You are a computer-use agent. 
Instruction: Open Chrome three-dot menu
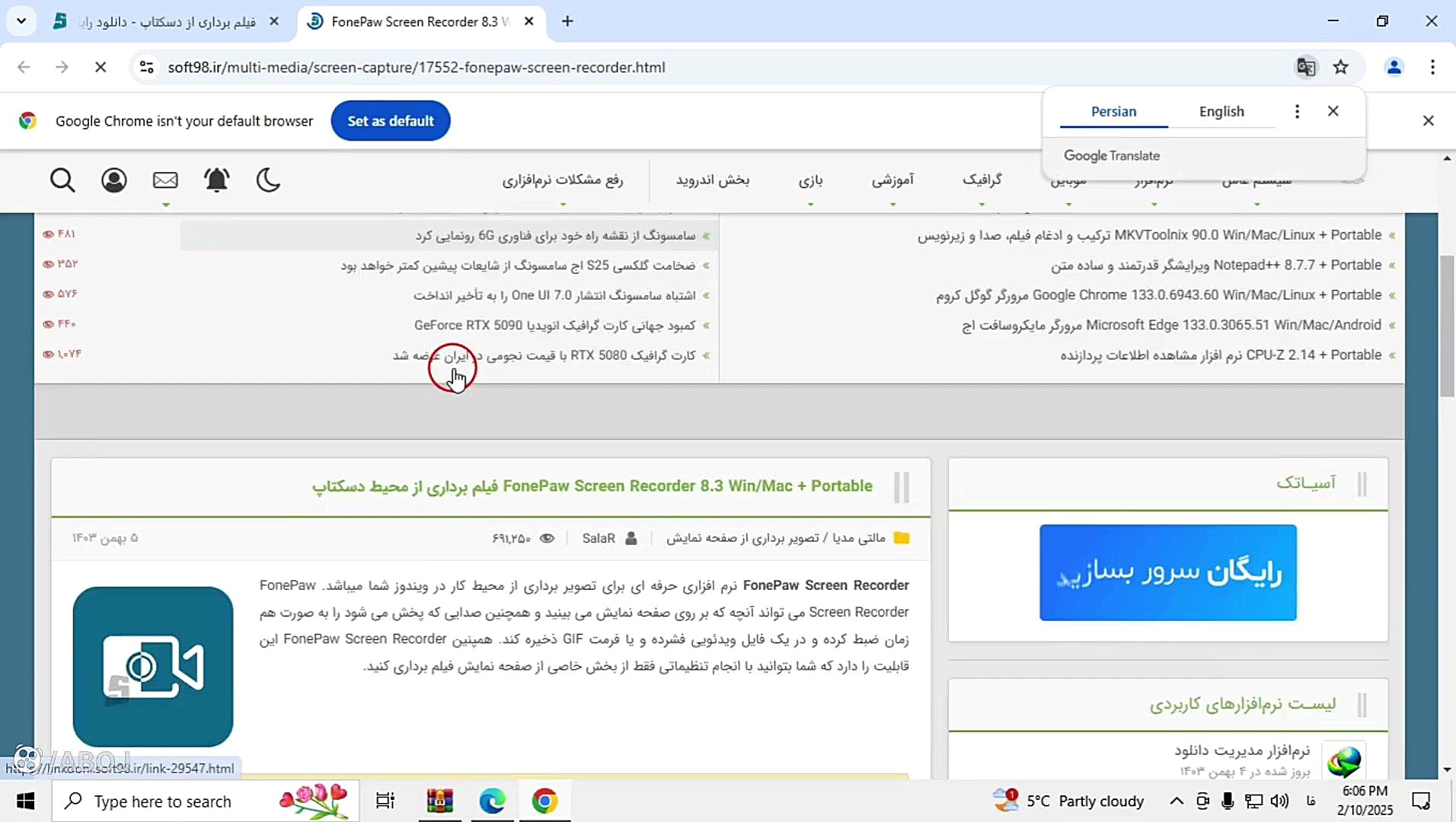click(1432, 67)
